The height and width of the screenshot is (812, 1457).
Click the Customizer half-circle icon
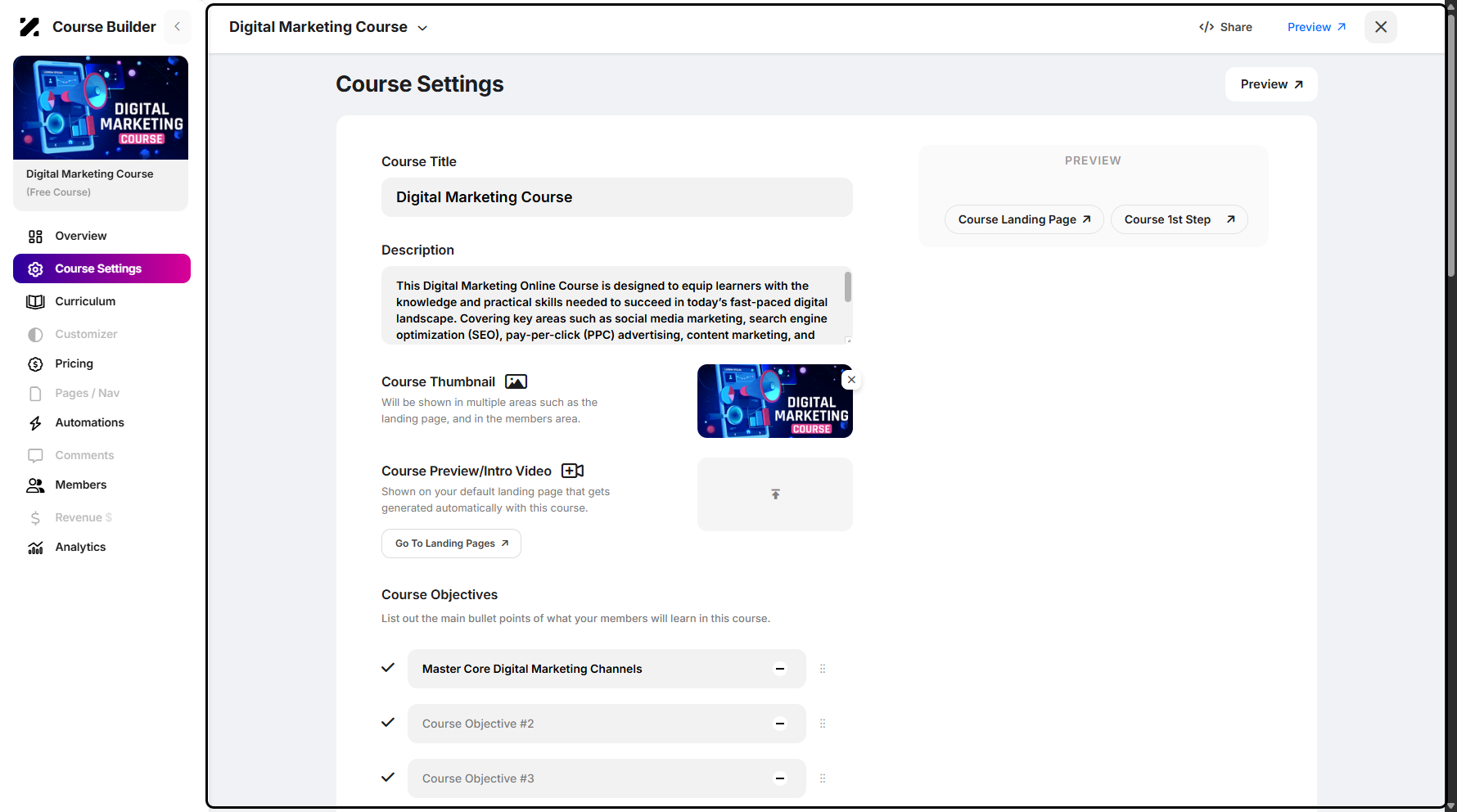(35, 335)
